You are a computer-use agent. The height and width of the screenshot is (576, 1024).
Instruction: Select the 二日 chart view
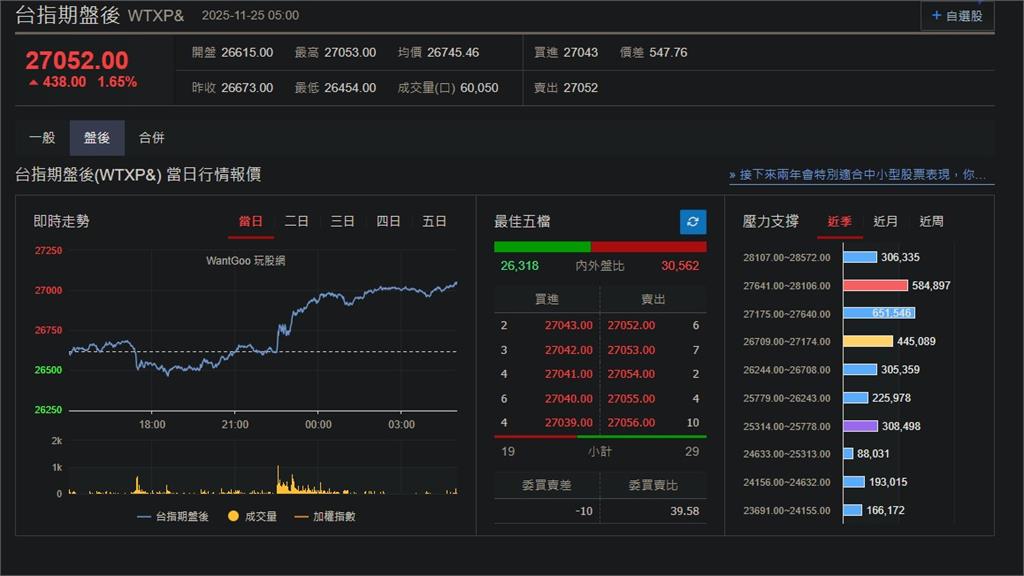(x=296, y=221)
